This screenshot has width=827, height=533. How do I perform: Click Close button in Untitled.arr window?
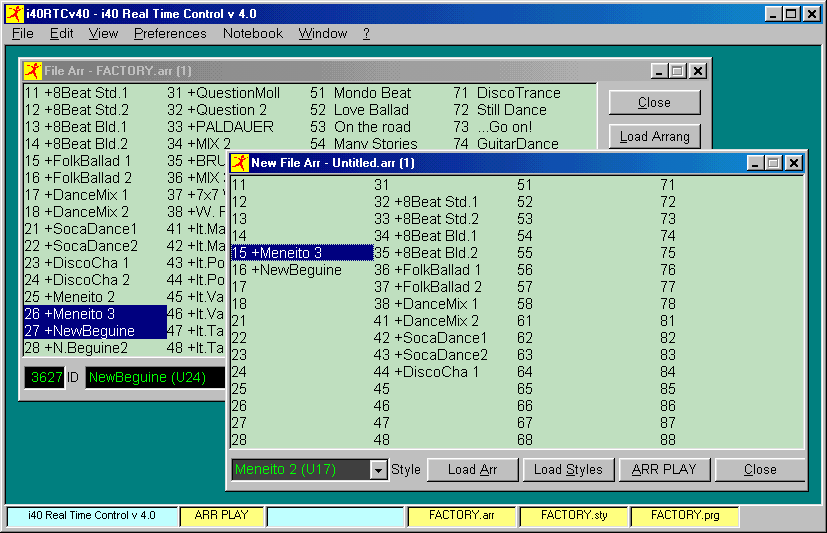coord(760,470)
